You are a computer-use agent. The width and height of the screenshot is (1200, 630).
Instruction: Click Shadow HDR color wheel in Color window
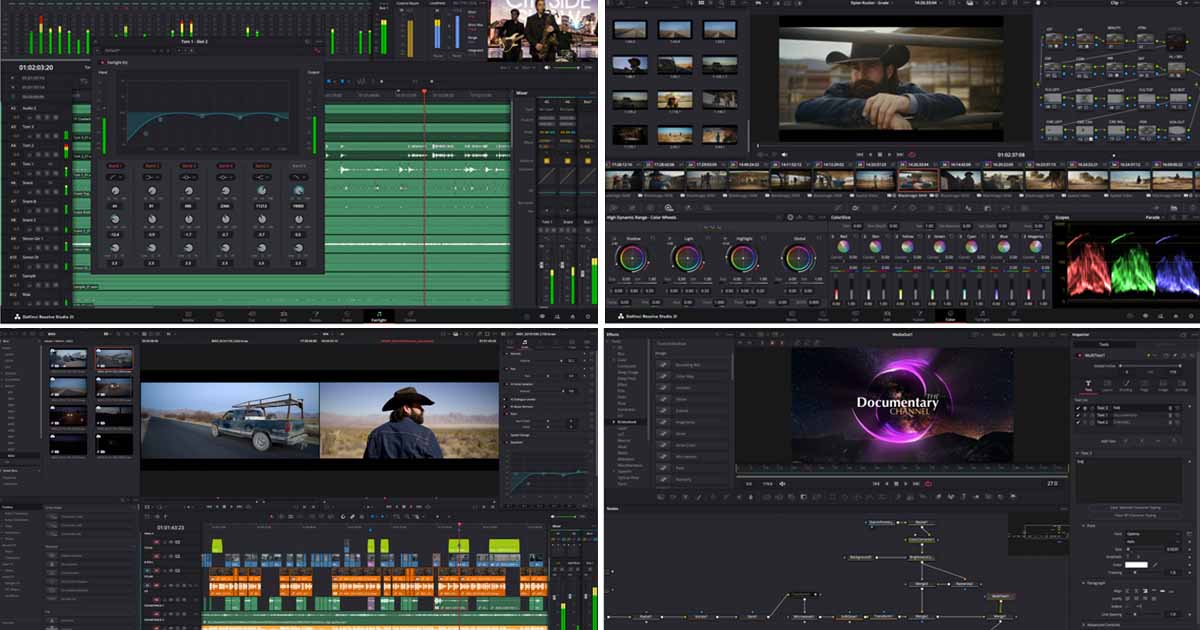tap(630, 258)
